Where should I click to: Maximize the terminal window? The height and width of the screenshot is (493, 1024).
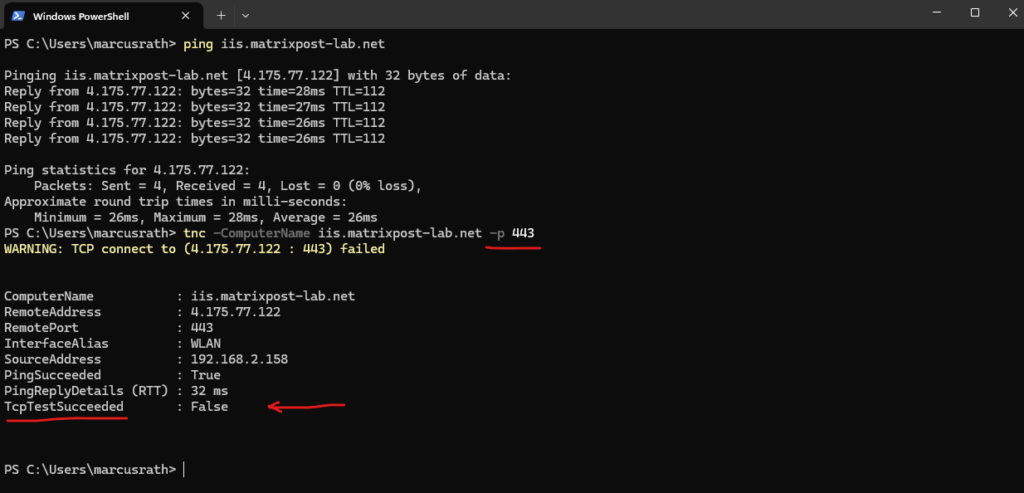974,13
